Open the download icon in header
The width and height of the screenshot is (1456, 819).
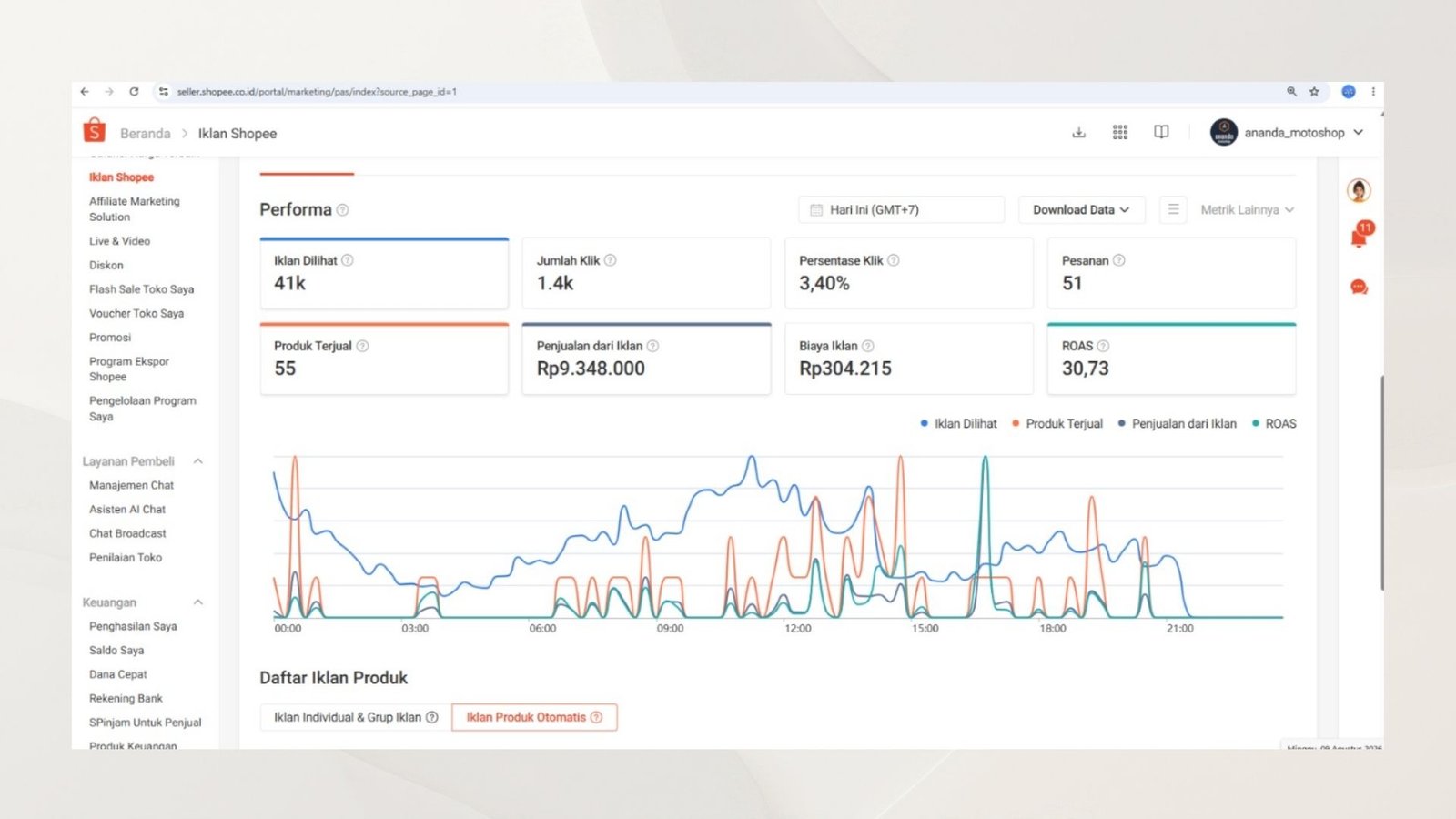pos(1078,133)
